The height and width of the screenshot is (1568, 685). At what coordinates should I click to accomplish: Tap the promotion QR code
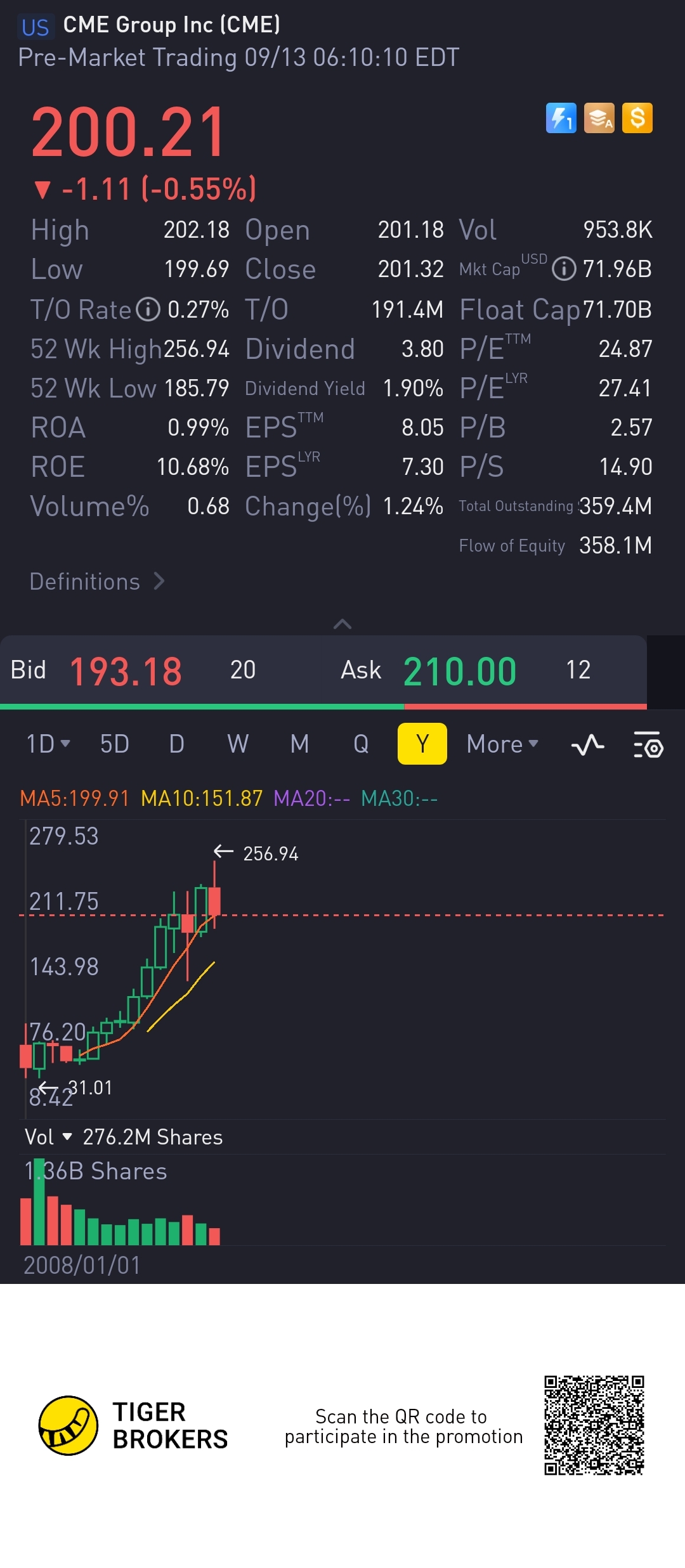click(x=594, y=1425)
